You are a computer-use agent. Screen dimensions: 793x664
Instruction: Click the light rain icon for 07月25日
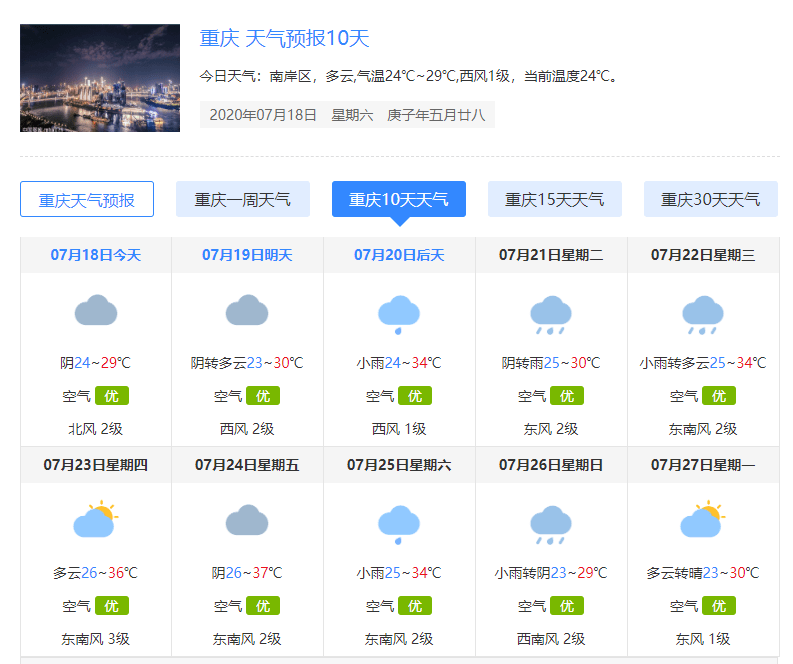pyautogui.click(x=399, y=524)
